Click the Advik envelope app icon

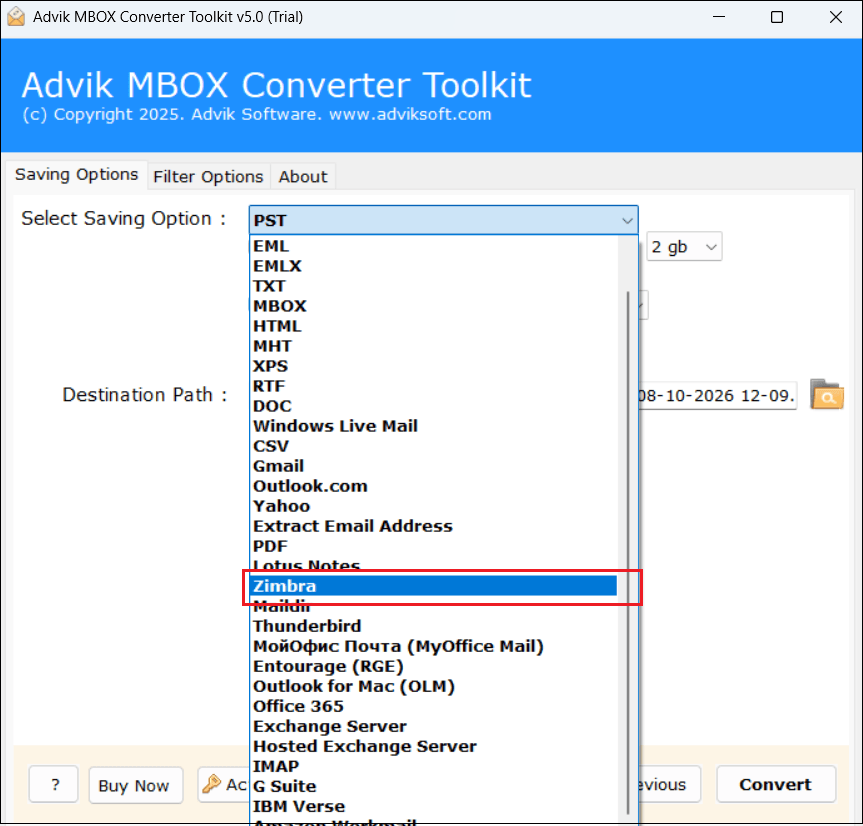coord(16,17)
